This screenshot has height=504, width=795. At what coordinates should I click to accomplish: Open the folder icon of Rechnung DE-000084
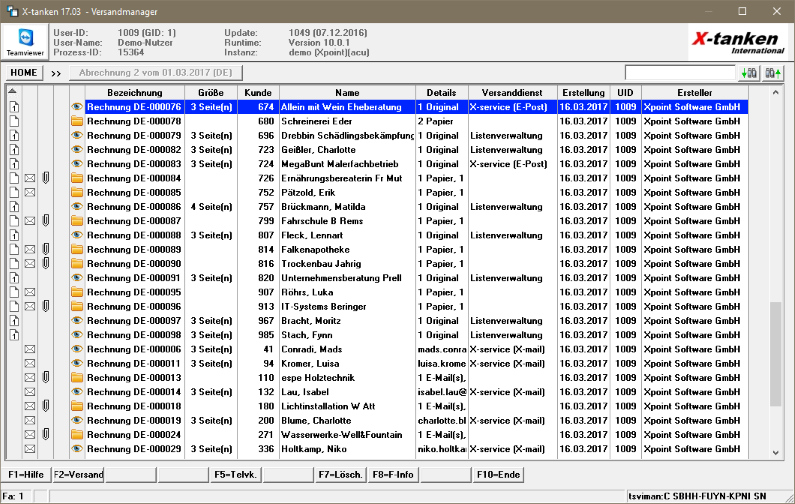pyautogui.click(x=77, y=178)
